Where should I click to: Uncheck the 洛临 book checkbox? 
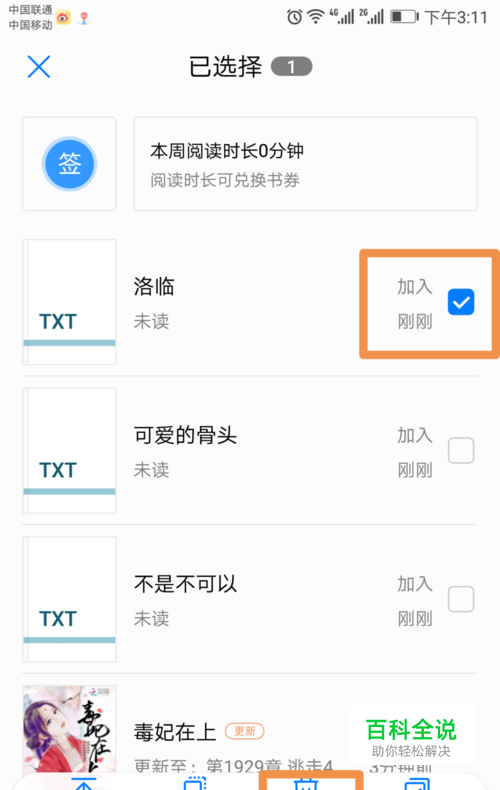tap(461, 302)
